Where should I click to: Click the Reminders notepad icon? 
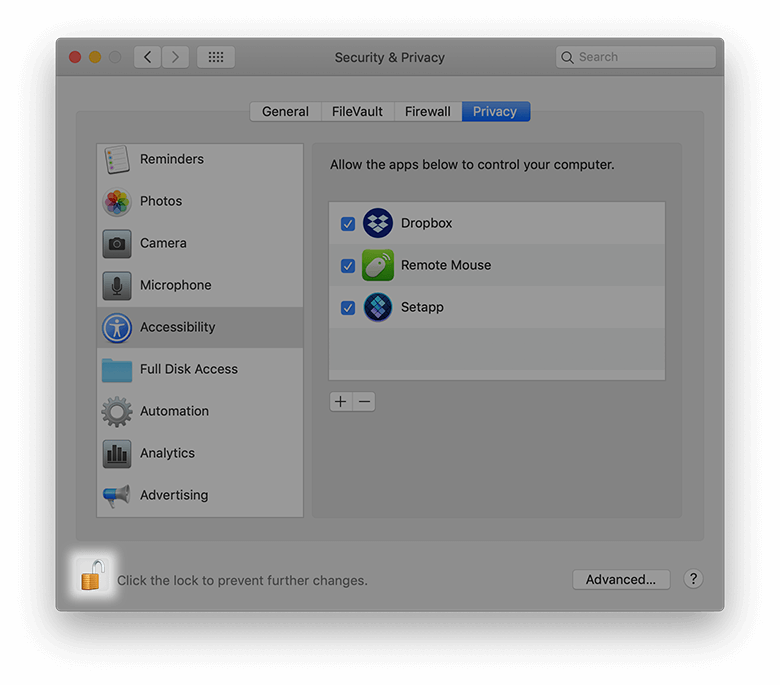117,159
